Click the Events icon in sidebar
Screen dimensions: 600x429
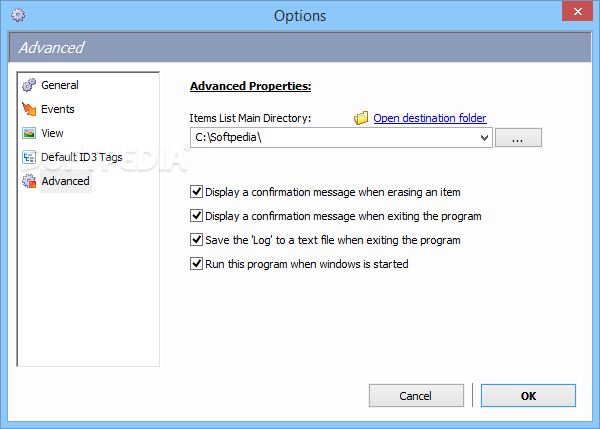[x=29, y=109]
